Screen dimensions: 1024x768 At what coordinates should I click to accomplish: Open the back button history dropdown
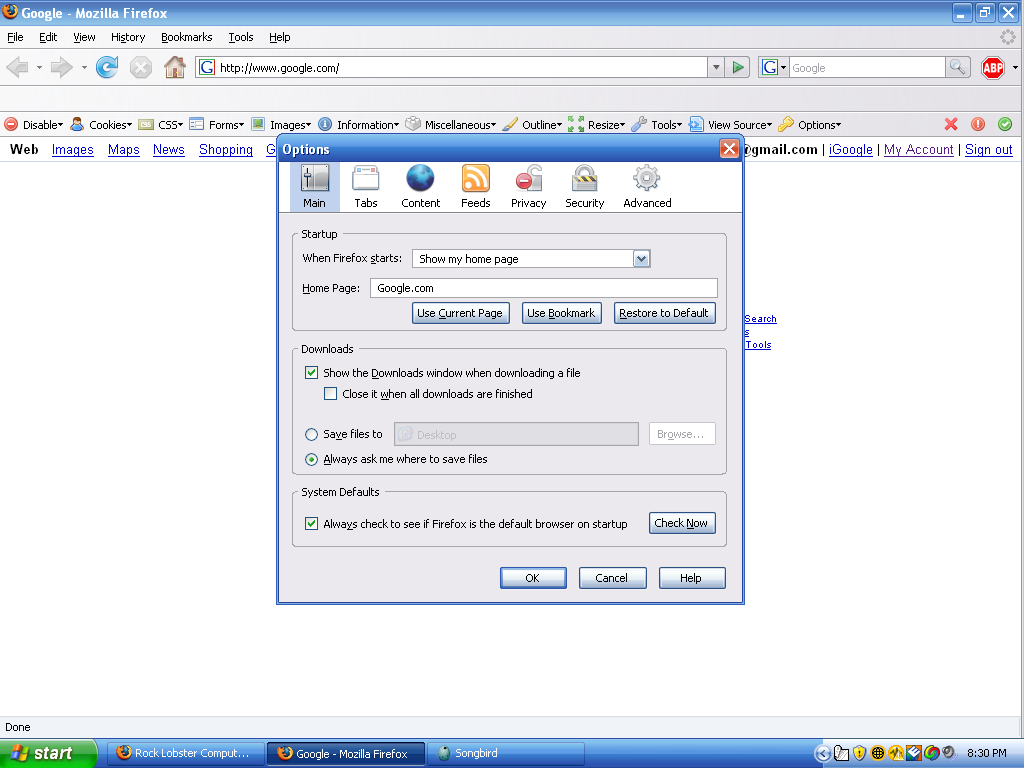point(39,67)
